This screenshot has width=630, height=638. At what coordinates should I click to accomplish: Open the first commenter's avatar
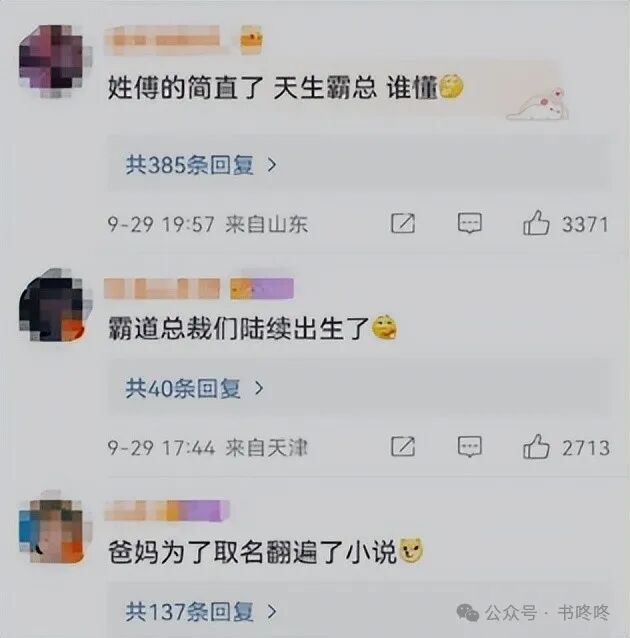point(52,61)
